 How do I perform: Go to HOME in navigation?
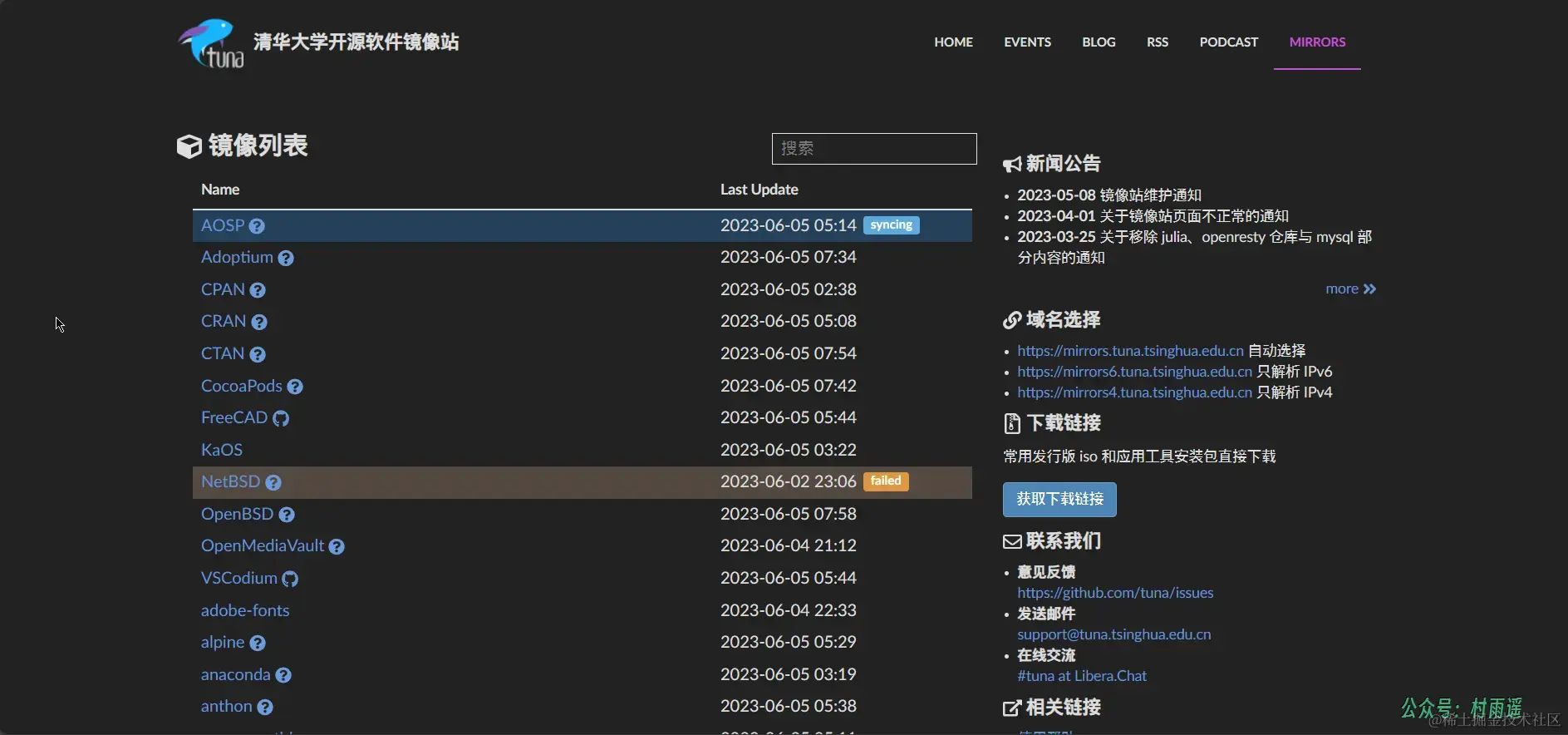point(953,42)
